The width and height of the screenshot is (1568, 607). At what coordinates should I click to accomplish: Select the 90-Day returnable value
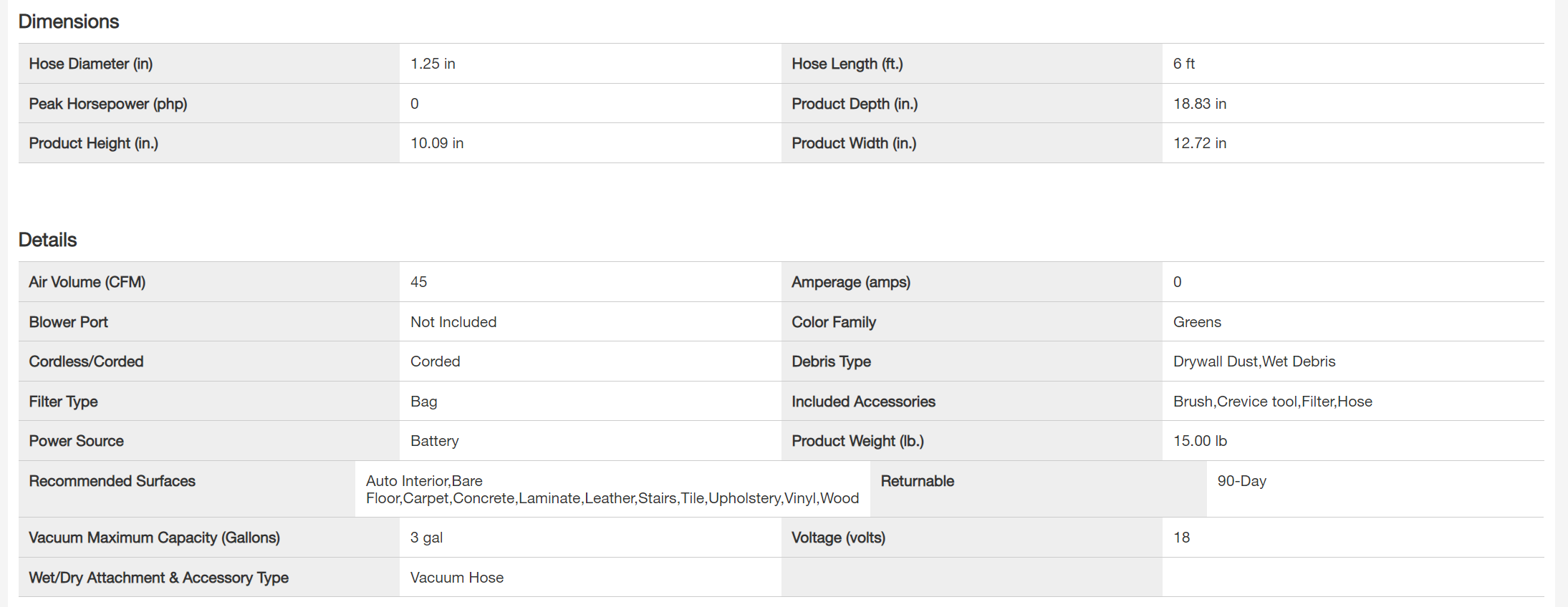(x=1241, y=481)
